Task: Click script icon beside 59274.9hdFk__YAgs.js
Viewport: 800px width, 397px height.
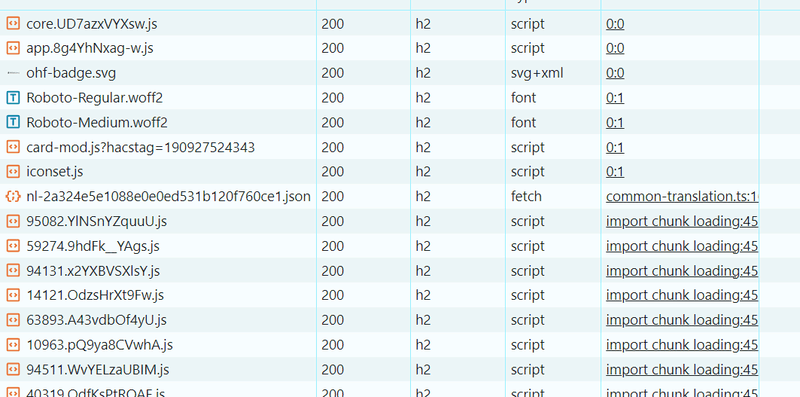Action: click(x=13, y=246)
